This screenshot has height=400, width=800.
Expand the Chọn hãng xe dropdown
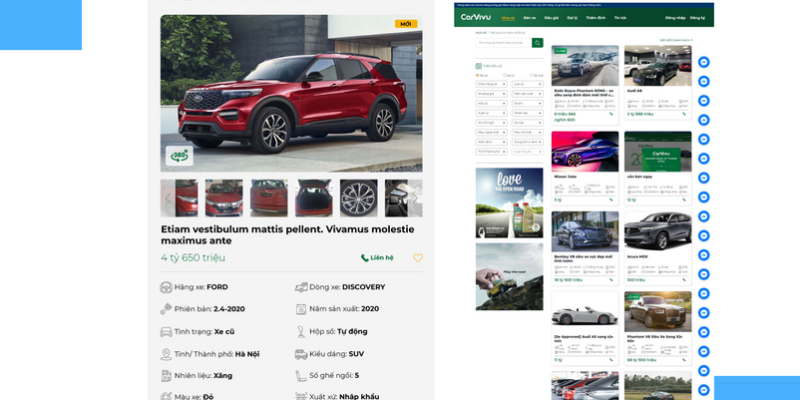point(491,84)
